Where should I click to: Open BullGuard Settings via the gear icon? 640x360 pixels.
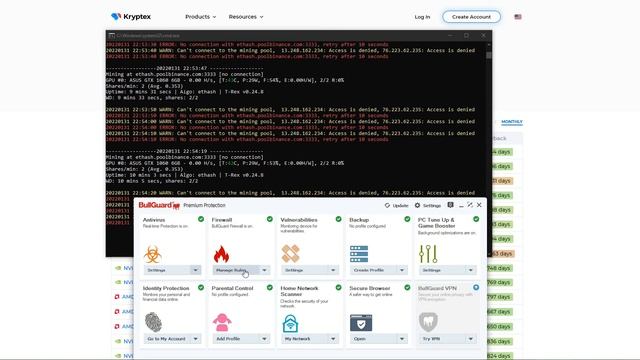click(417, 205)
